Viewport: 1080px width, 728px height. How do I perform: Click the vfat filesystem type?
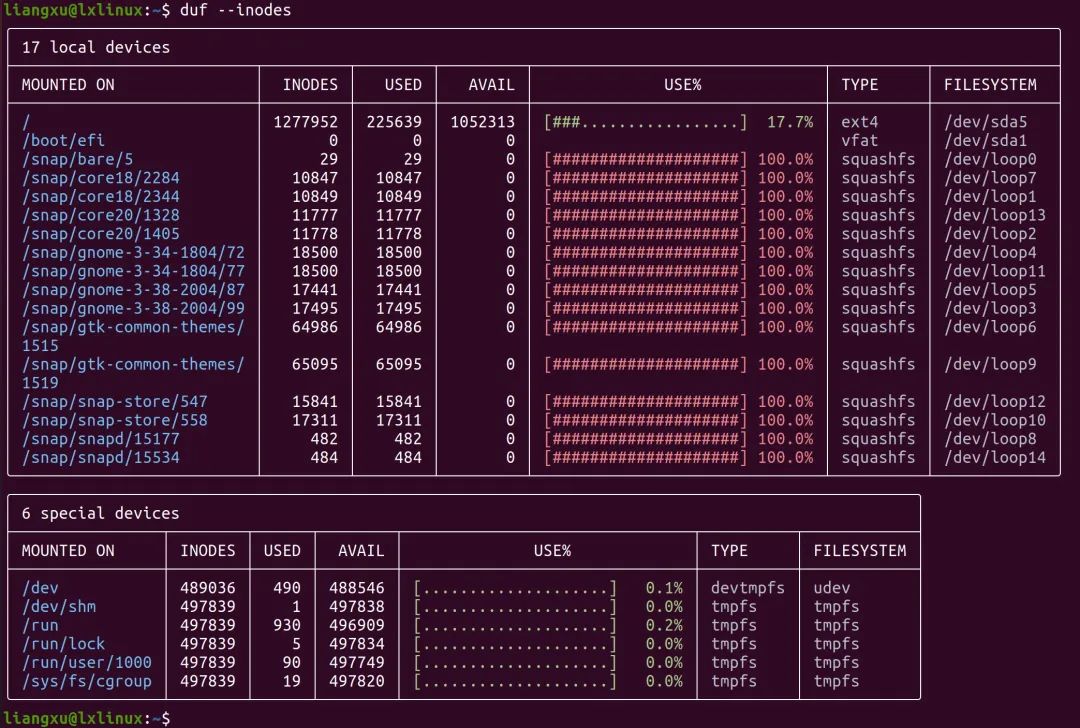click(860, 141)
